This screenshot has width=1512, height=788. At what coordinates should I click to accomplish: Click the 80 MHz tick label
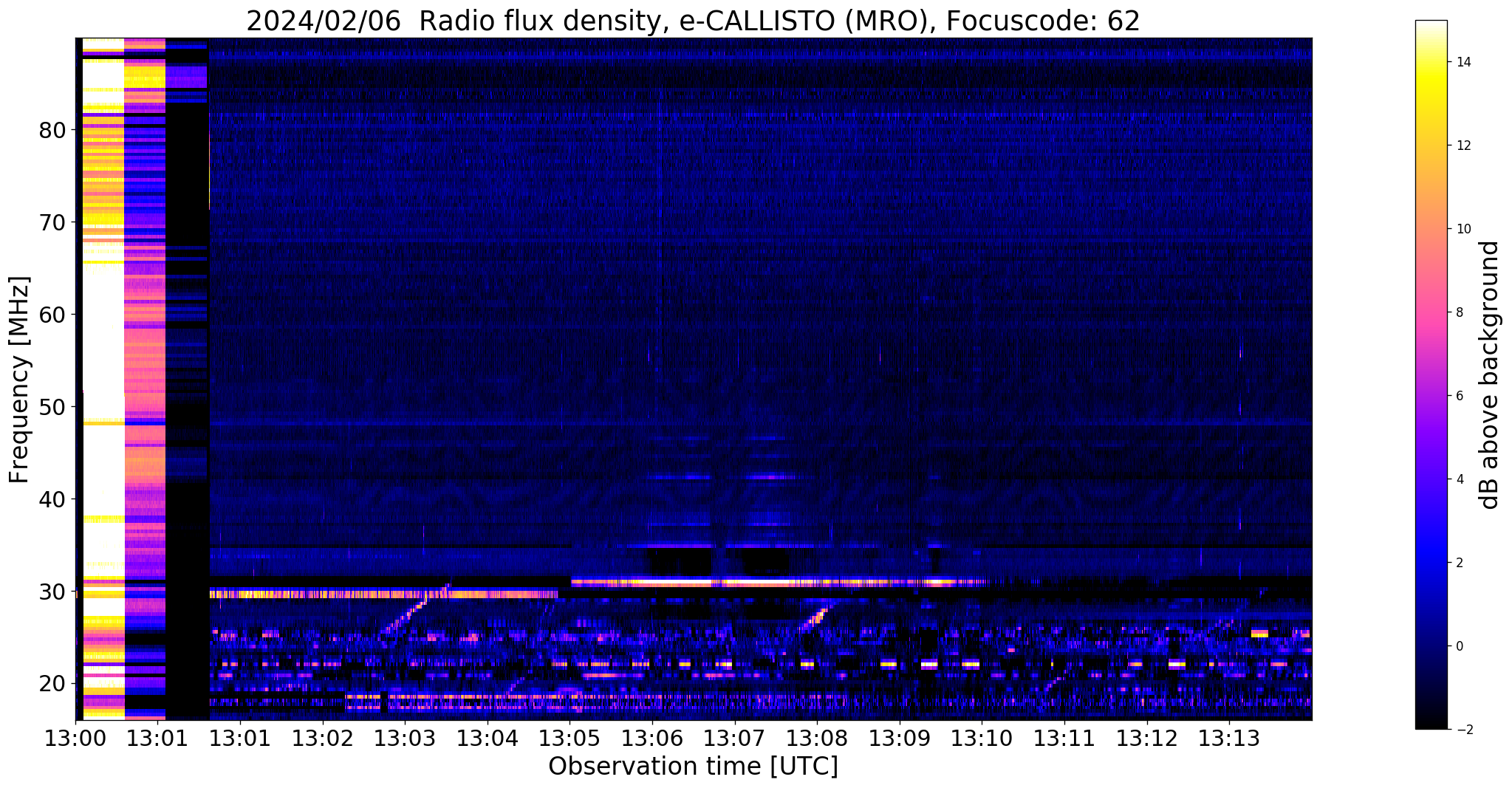click(52, 130)
